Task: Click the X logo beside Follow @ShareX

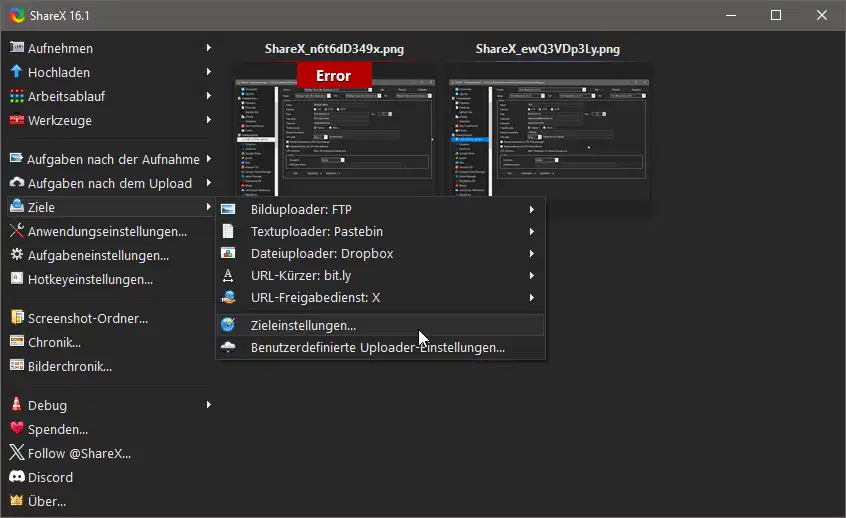Action: click(17, 452)
